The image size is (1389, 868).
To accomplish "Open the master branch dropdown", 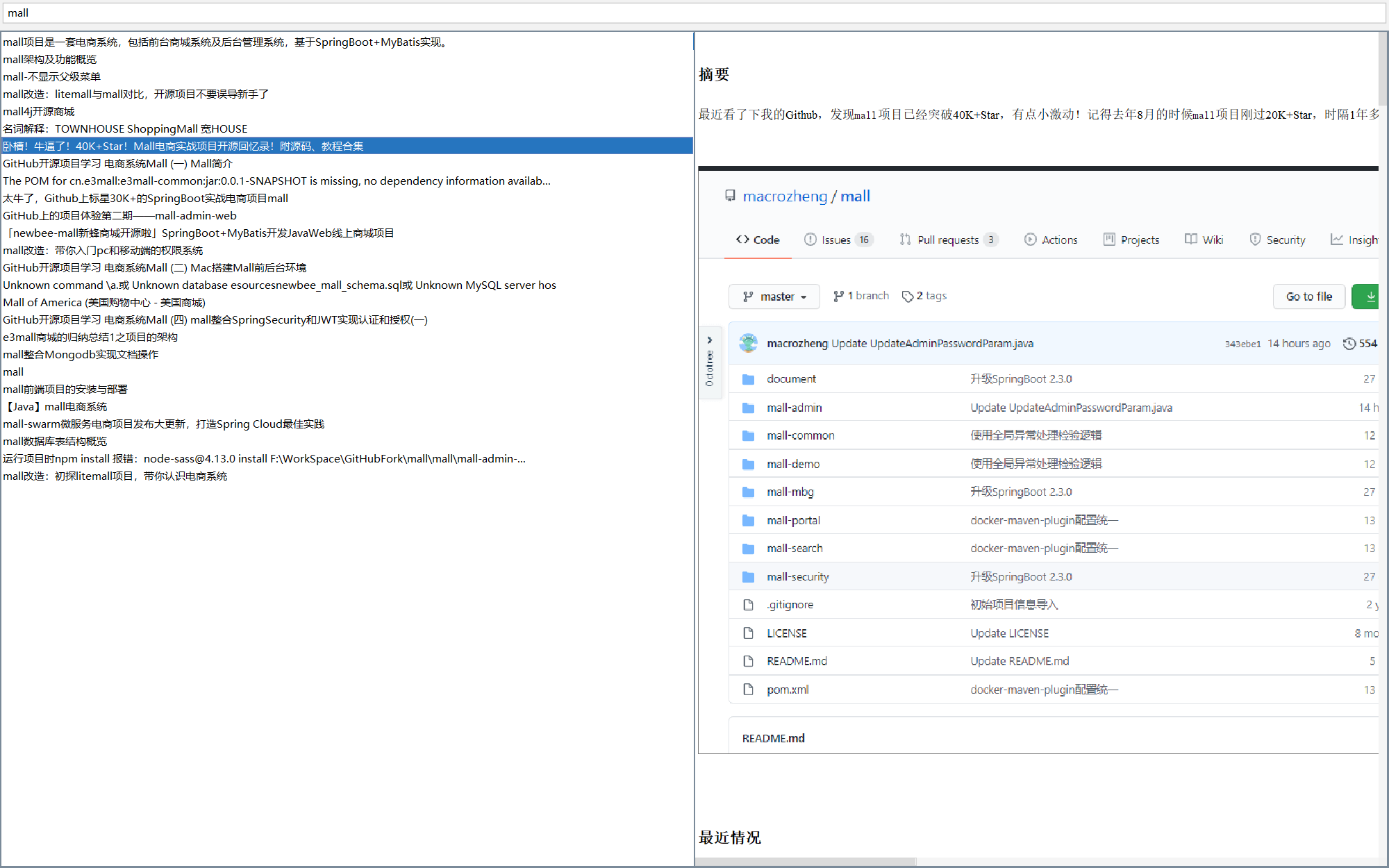I will 774,297.
